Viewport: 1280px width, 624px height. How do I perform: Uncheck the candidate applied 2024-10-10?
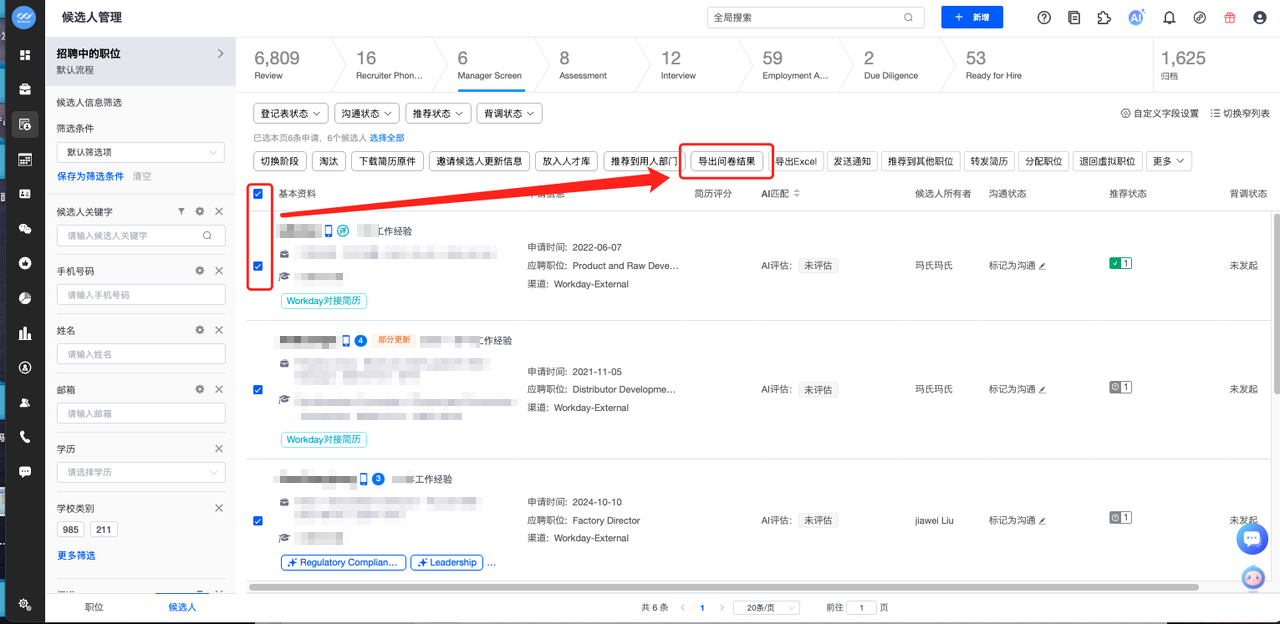pyautogui.click(x=258, y=520)
